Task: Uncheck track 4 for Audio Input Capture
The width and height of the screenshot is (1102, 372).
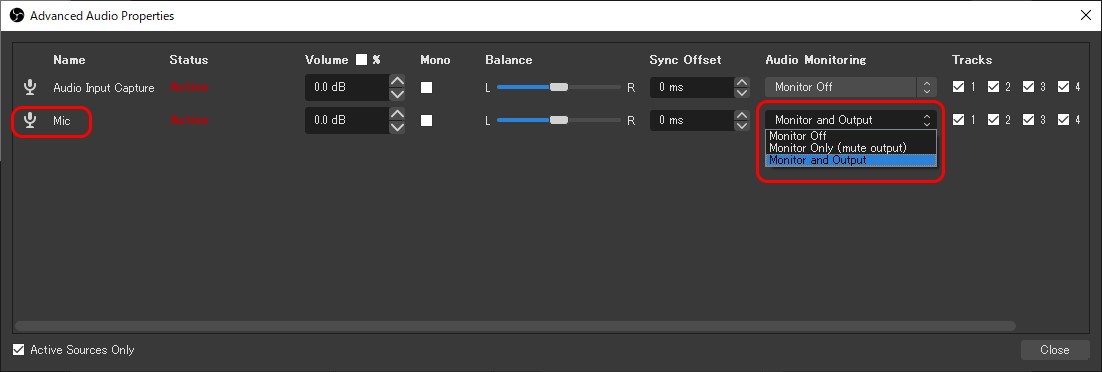Action: pyautogui.click(x=1064, y=87)
